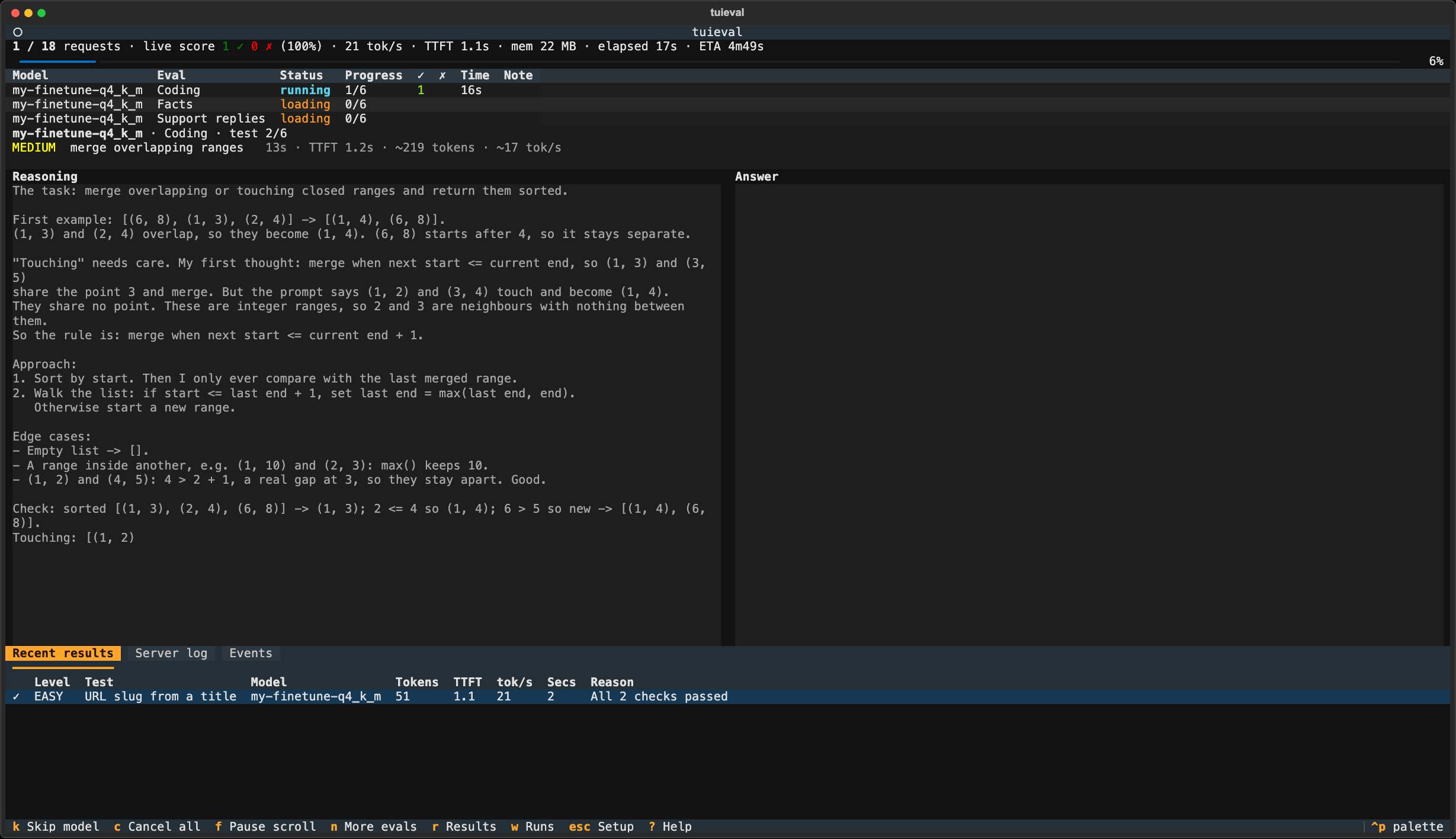Click the ETA 4m49s status entry
The width and height of the screenshot is (1456, 839).
point(731,46)
